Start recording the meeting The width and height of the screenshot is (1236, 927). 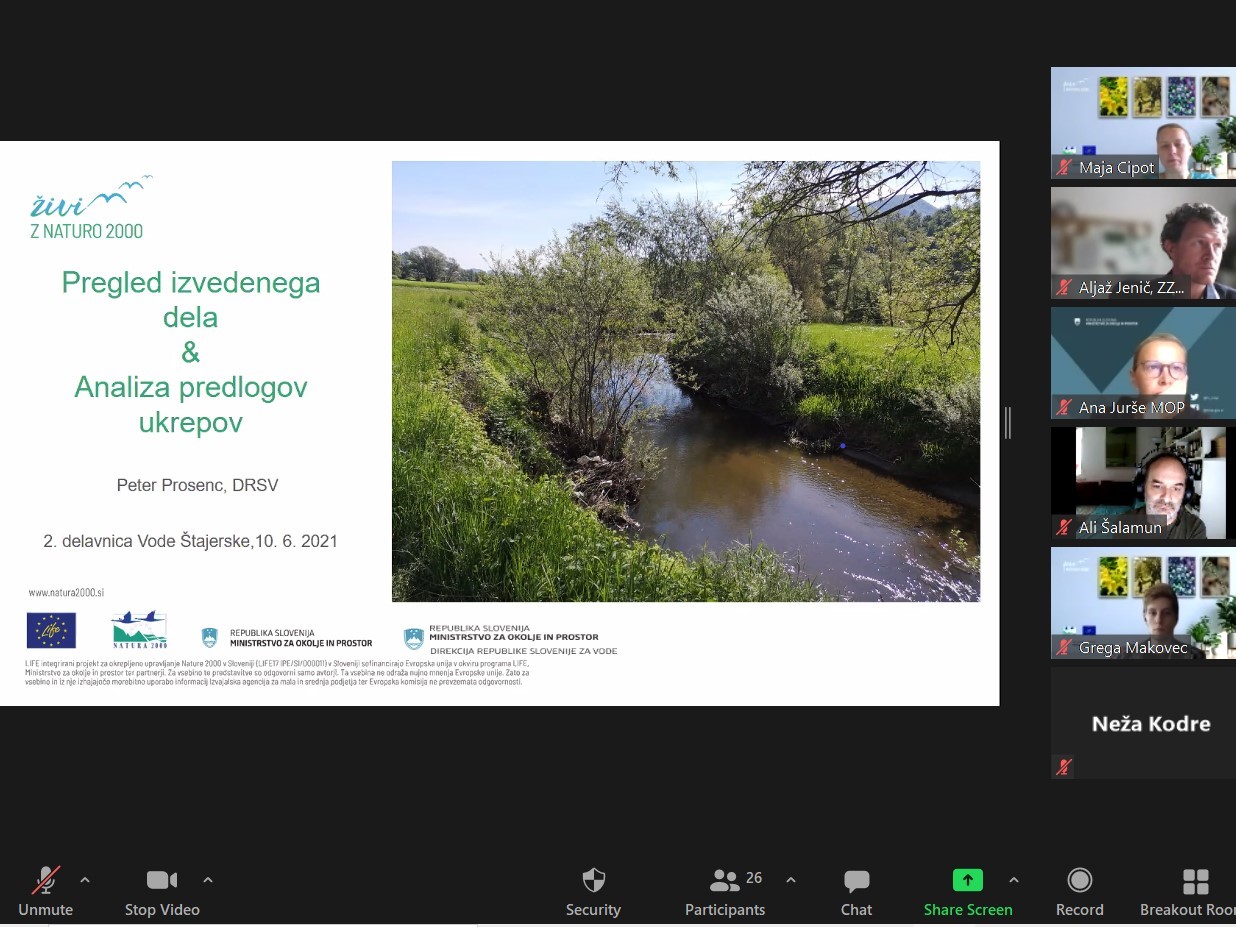[x=1079, y=891]
